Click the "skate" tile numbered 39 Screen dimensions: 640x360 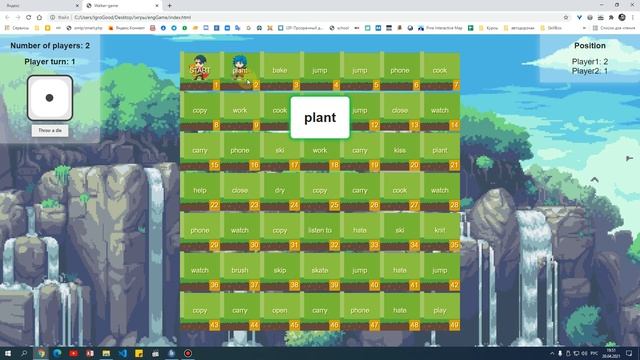tap(320, 271)
